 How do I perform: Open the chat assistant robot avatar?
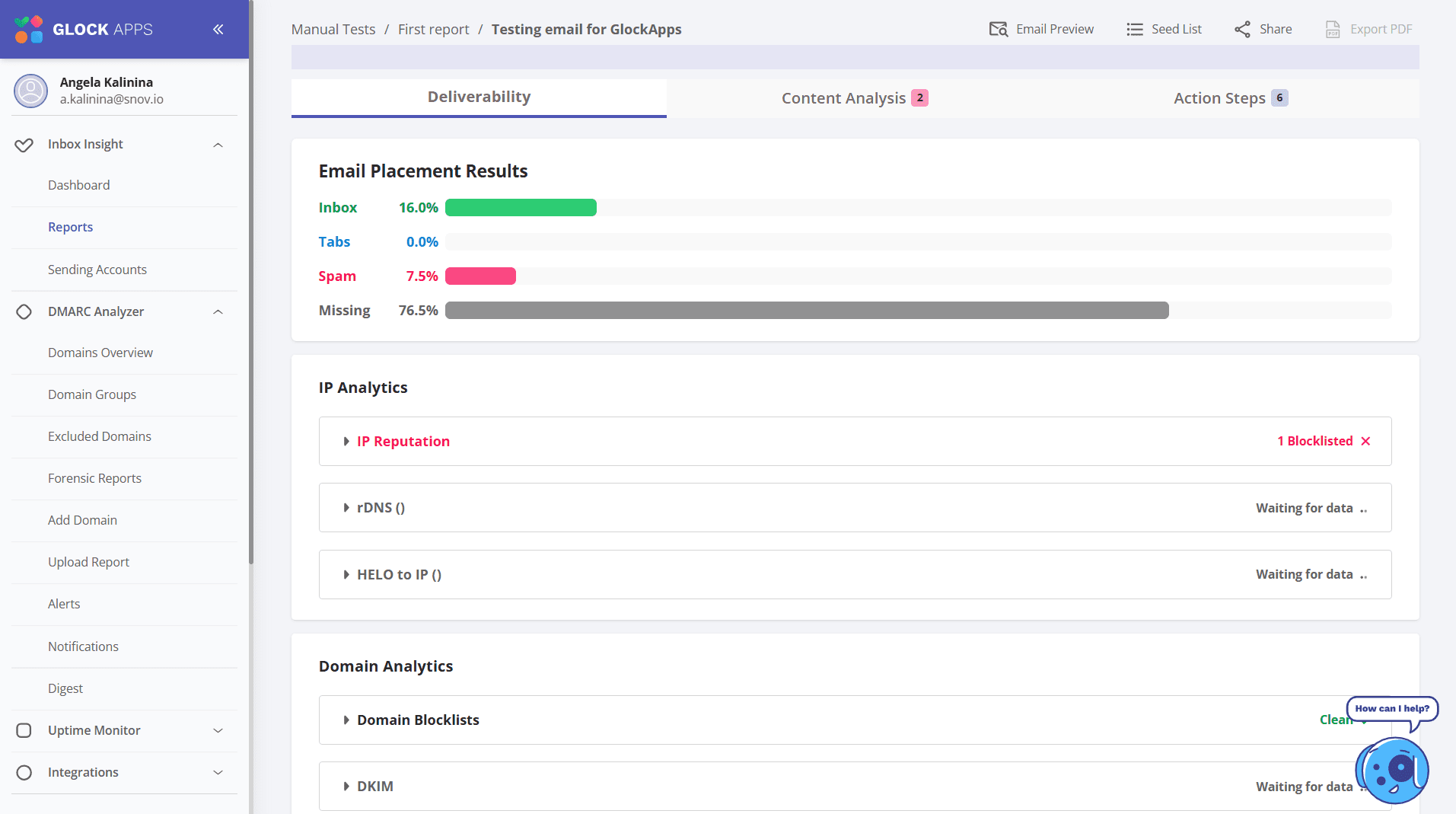tap(1393, 770)
